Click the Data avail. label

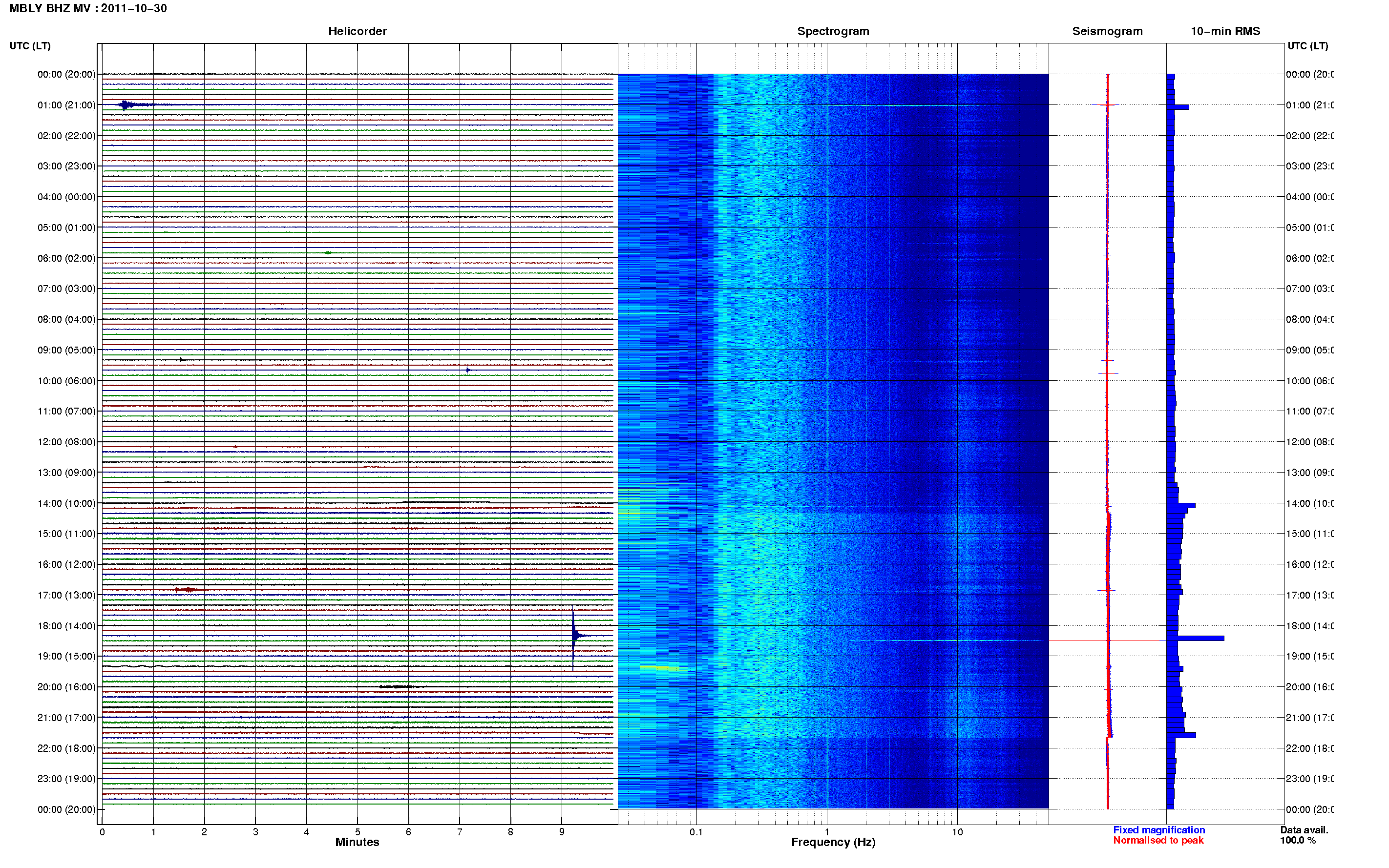coord(1304,830)
